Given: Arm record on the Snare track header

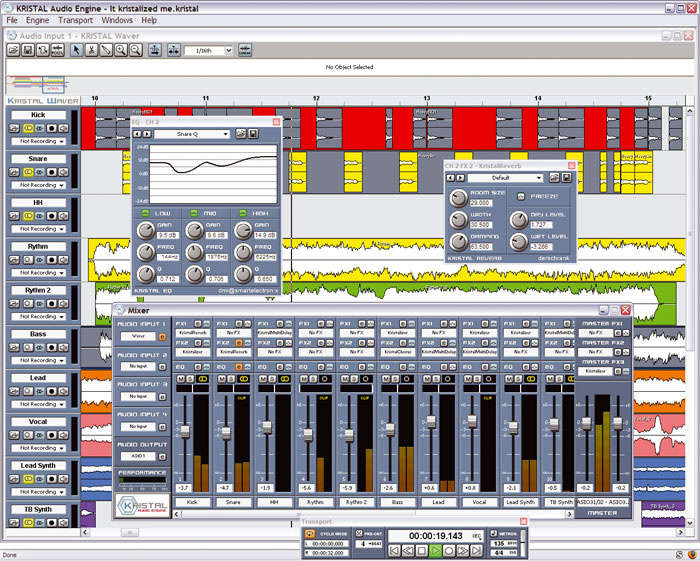Looking at the screenshot, I should pos(52,172).
